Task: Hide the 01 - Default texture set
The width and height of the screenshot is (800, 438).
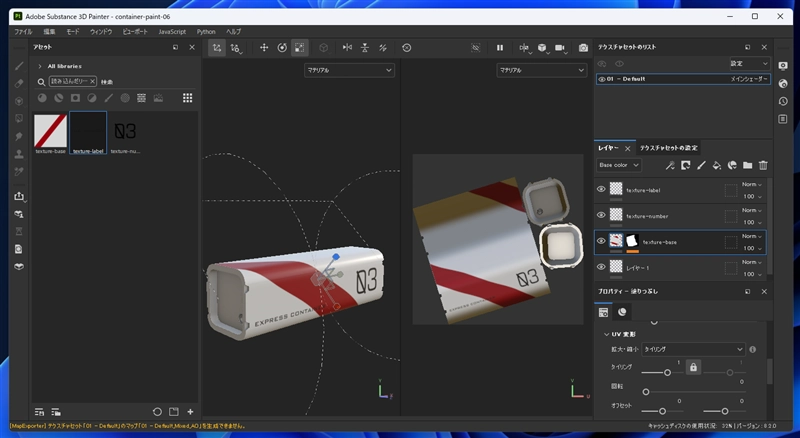Action: click(602, 78)
